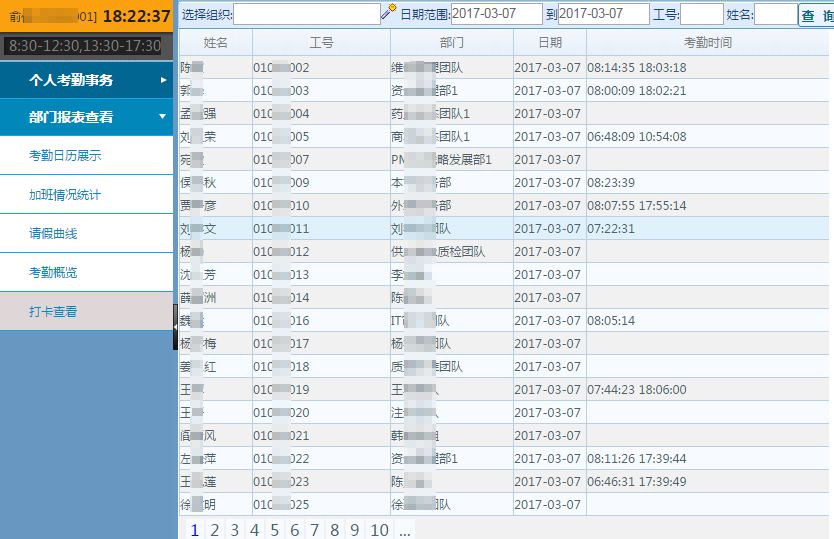This screenshot has width=834, height=539.
Task: Click the 查询 search button
Action: (x=816, y=15)
